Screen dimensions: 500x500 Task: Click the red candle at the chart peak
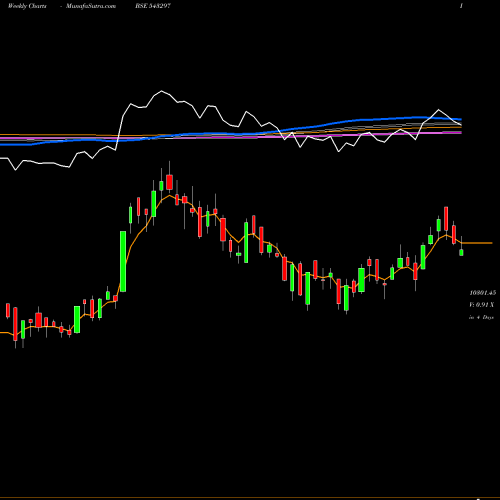click(169, 182)
